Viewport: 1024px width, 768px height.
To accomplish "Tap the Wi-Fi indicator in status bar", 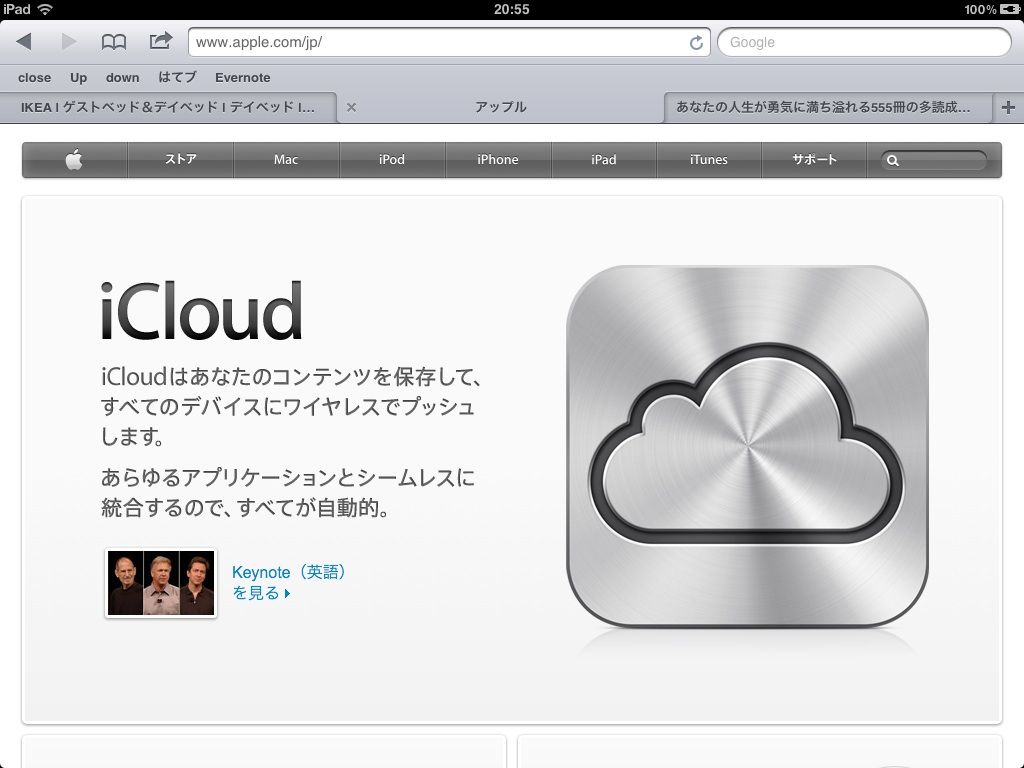I will click(45, 9).
